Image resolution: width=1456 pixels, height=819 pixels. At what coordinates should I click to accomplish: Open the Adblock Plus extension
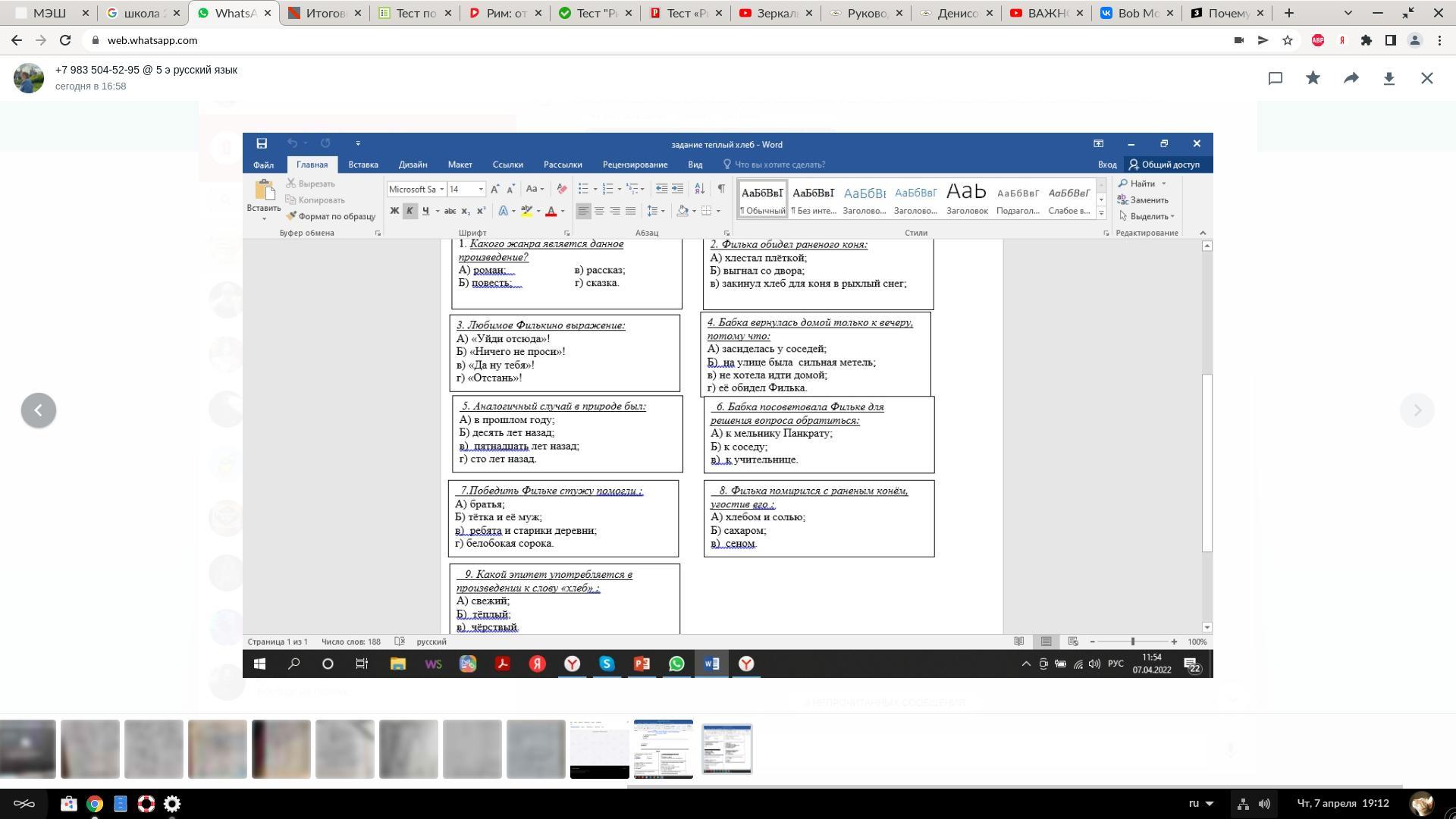1318,41
